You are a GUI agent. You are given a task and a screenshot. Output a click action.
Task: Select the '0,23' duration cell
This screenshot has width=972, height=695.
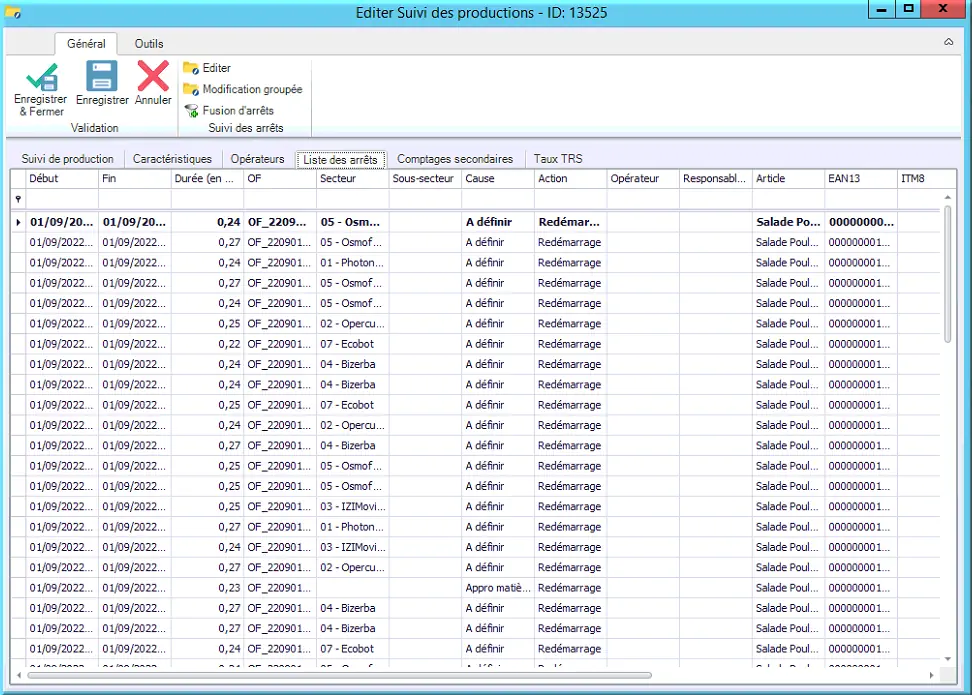207,588
